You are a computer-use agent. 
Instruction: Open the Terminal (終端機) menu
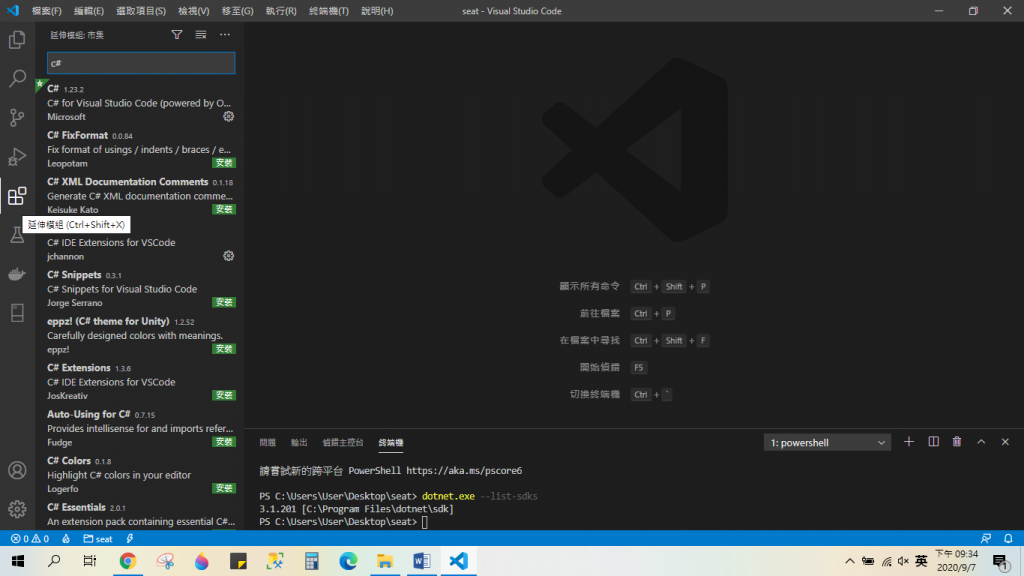pos(328,11)
